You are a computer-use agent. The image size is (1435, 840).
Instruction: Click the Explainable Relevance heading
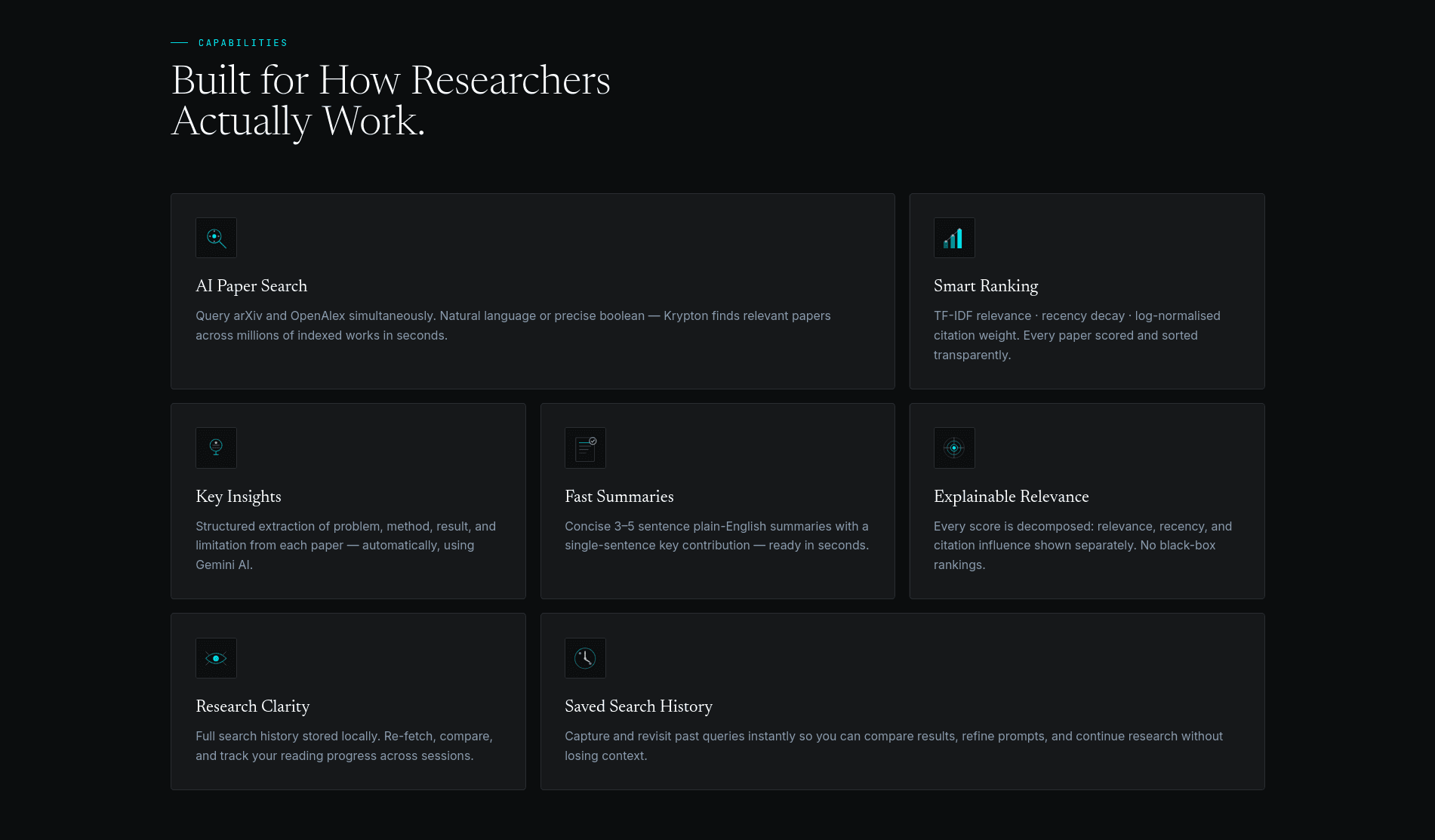tap(1012, 497)
